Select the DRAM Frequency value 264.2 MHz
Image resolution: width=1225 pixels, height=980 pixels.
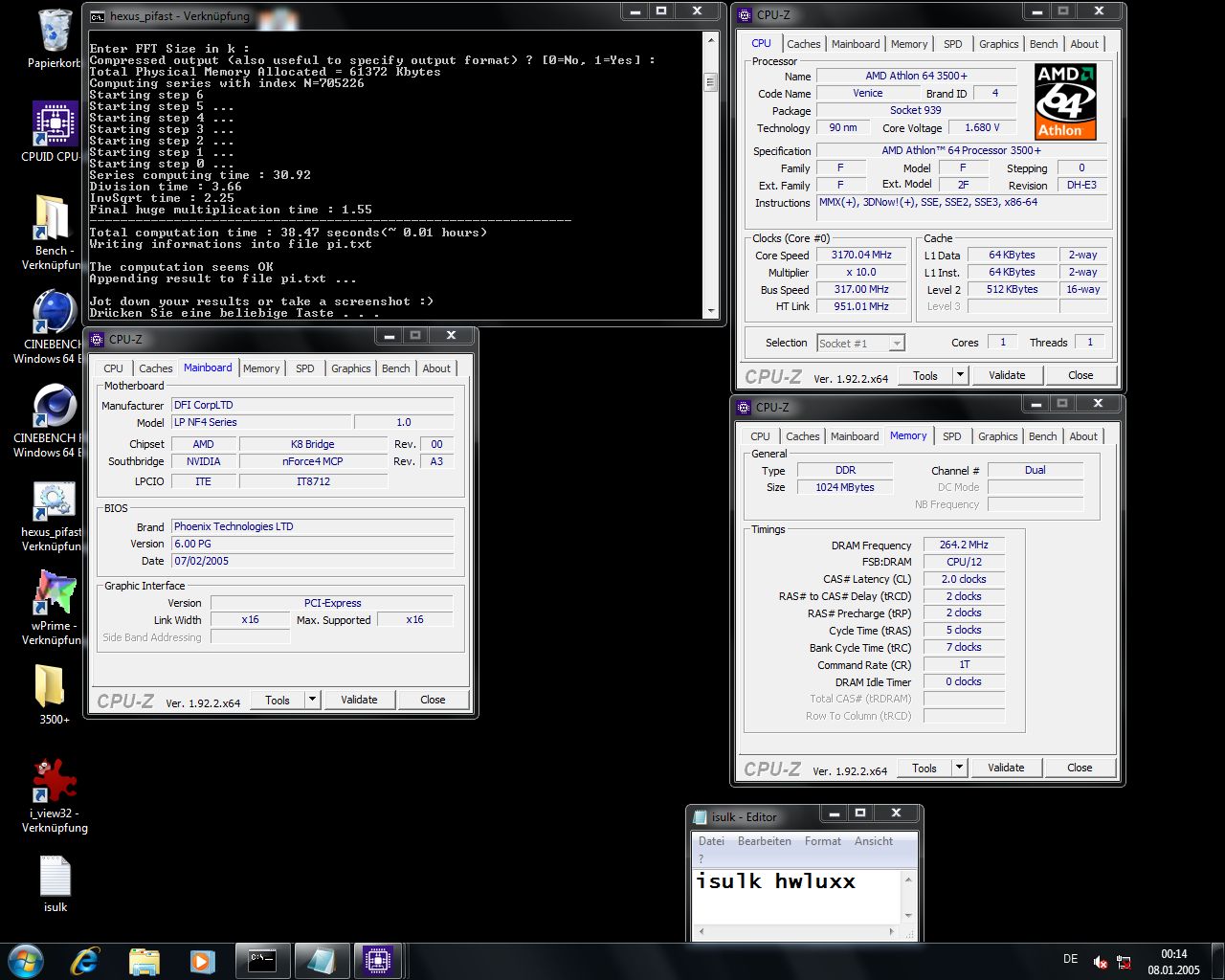pyautogui.click(x=964, y=545)
